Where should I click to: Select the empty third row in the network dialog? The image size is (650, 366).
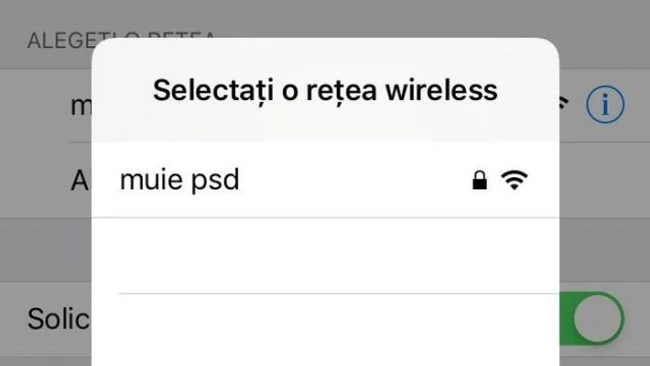(x=325, y=330)
